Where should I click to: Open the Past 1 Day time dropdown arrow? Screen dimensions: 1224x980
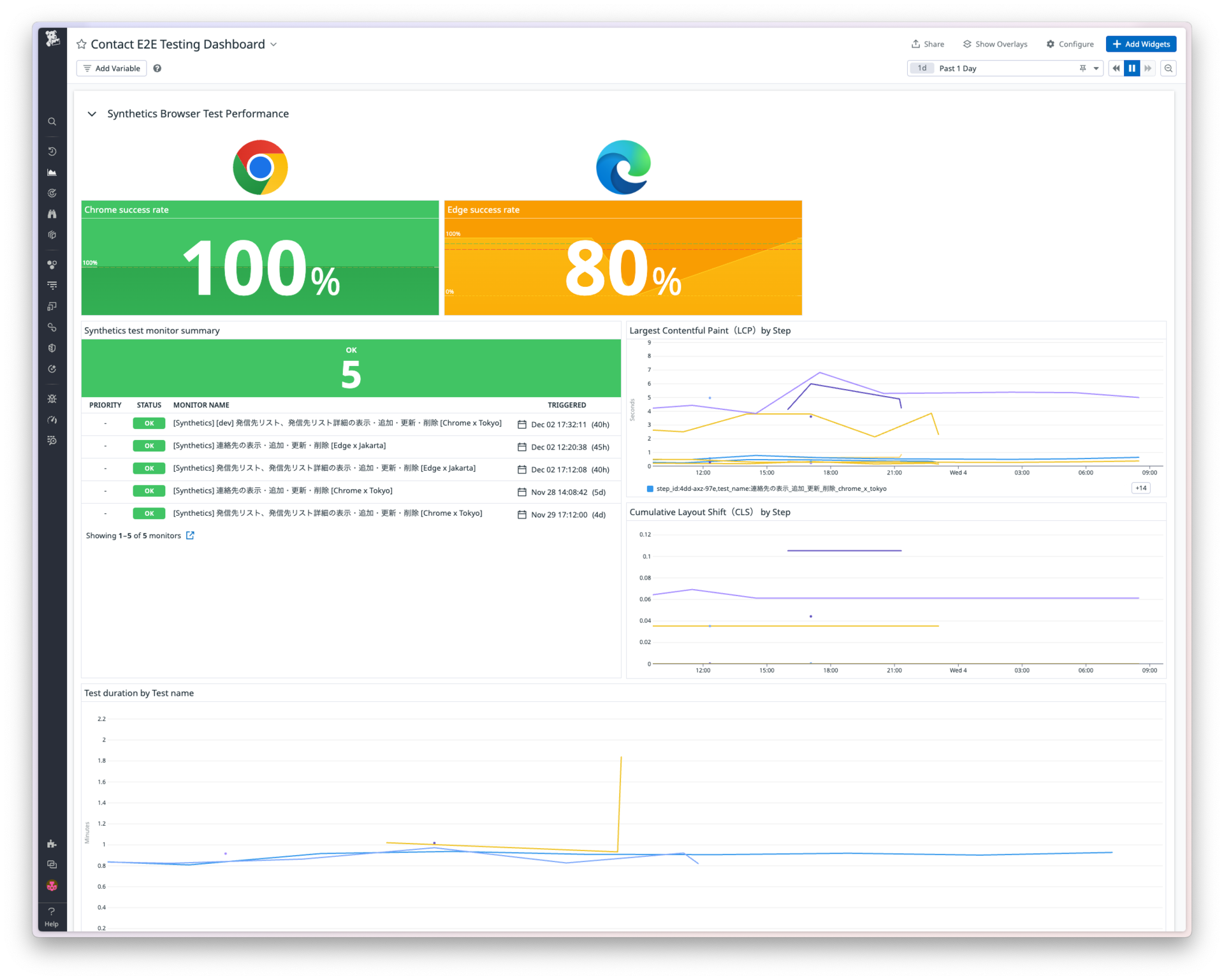(x=1096, y=68)
